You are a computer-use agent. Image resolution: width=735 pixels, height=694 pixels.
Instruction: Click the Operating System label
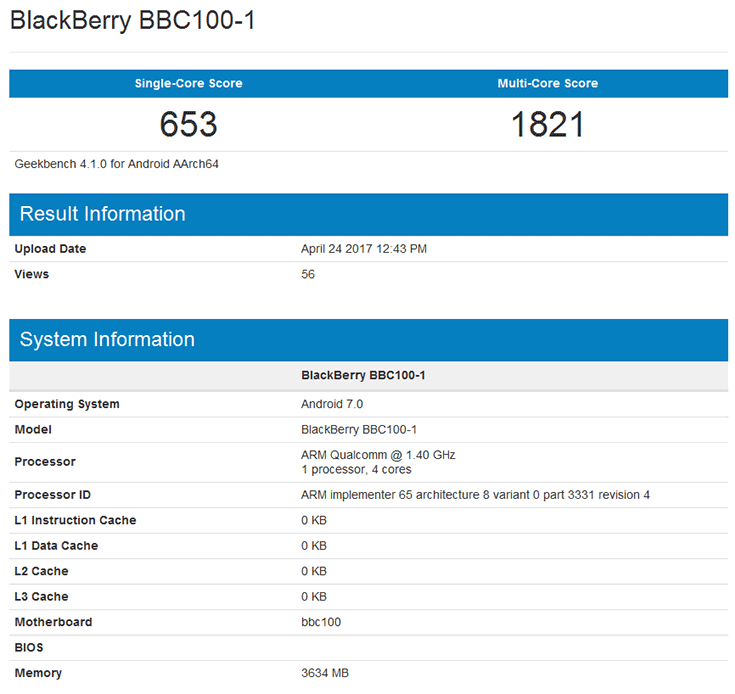tap(67, 404)
